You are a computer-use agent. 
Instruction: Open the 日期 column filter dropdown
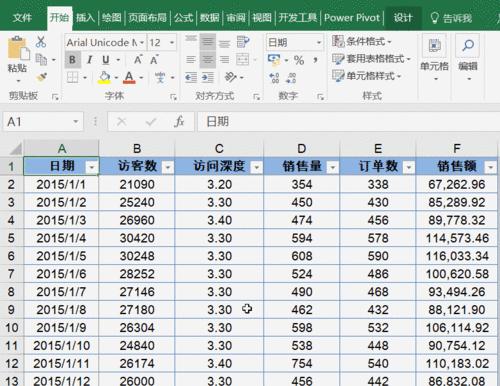92,167
